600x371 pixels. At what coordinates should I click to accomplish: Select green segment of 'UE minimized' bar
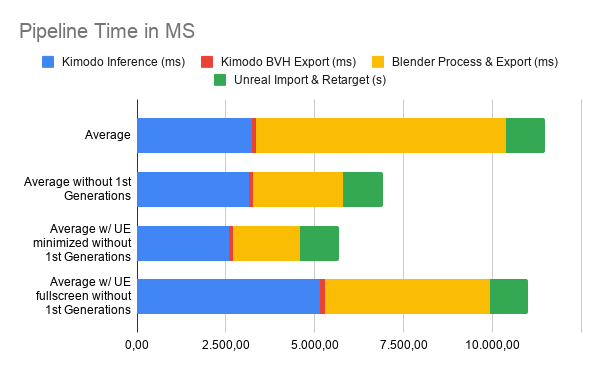pos(320,243)
